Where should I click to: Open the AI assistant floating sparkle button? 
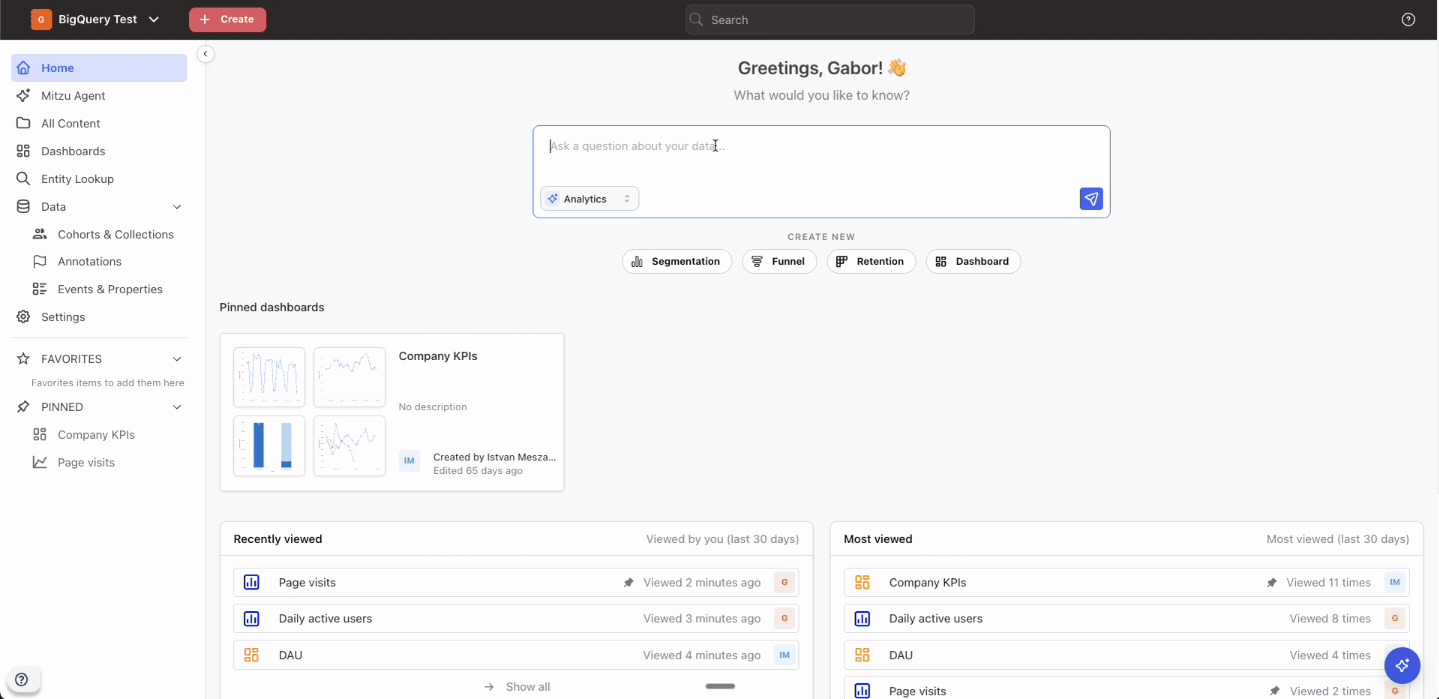coord(1402,665)
